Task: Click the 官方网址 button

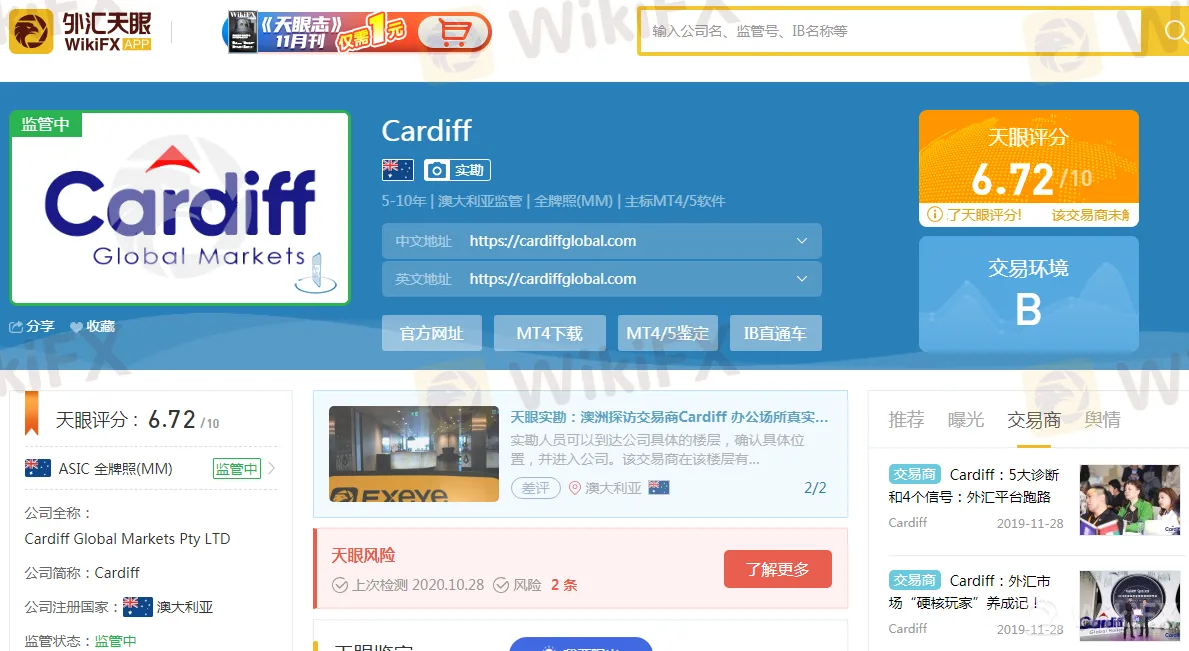Action: tap(432, 333)
